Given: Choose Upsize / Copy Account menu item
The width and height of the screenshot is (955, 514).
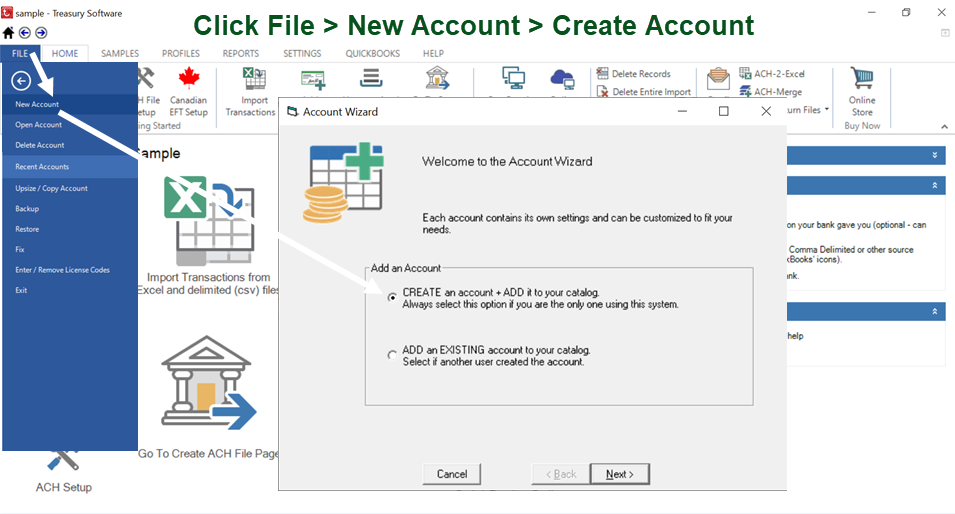Looking at the screenshot, I should [70, 188].
